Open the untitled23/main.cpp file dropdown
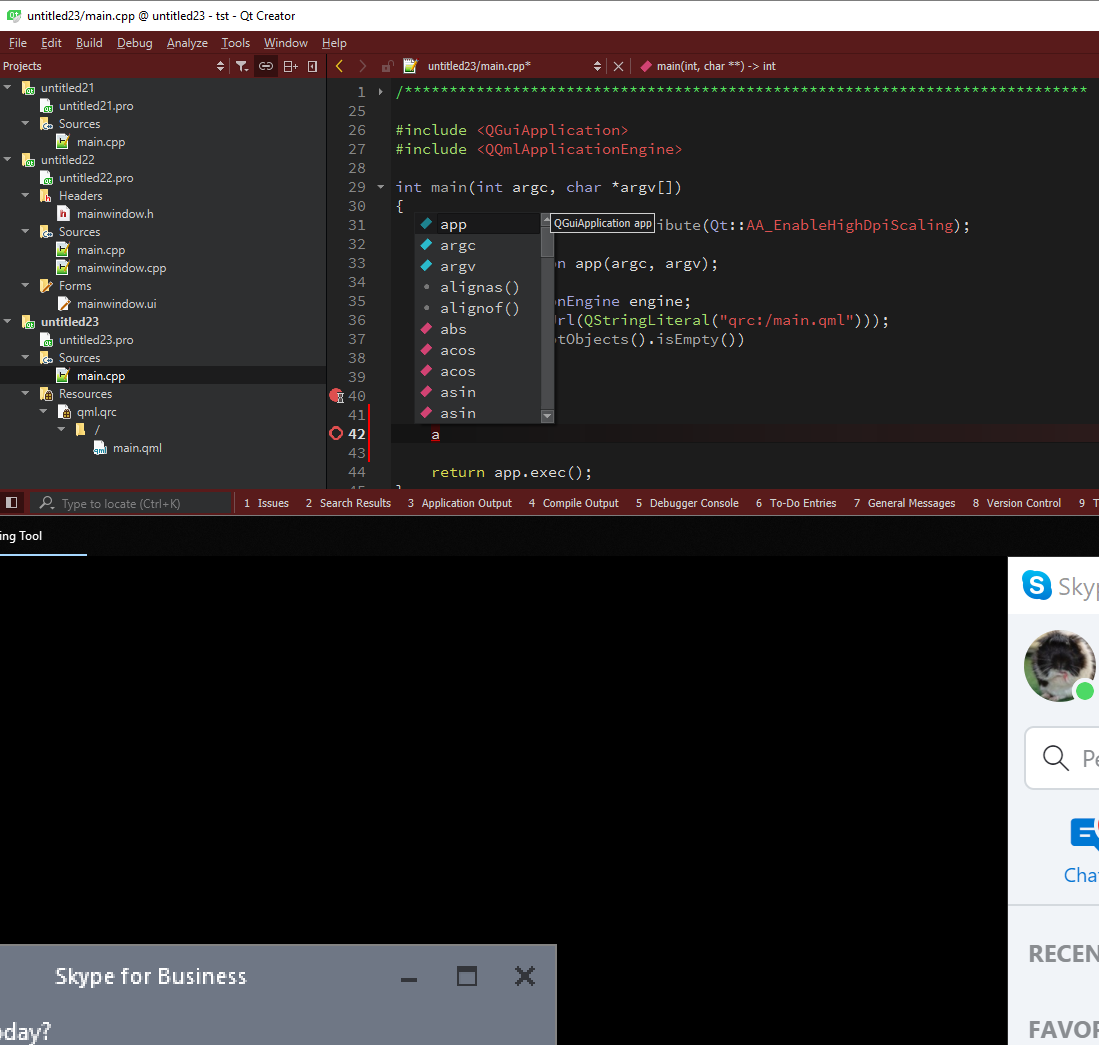Screen dimensions: 1099x1045 597,66
